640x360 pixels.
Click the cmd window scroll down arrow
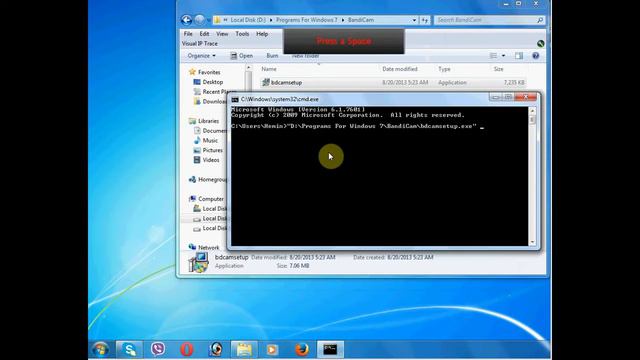click(x=532, y=242)
